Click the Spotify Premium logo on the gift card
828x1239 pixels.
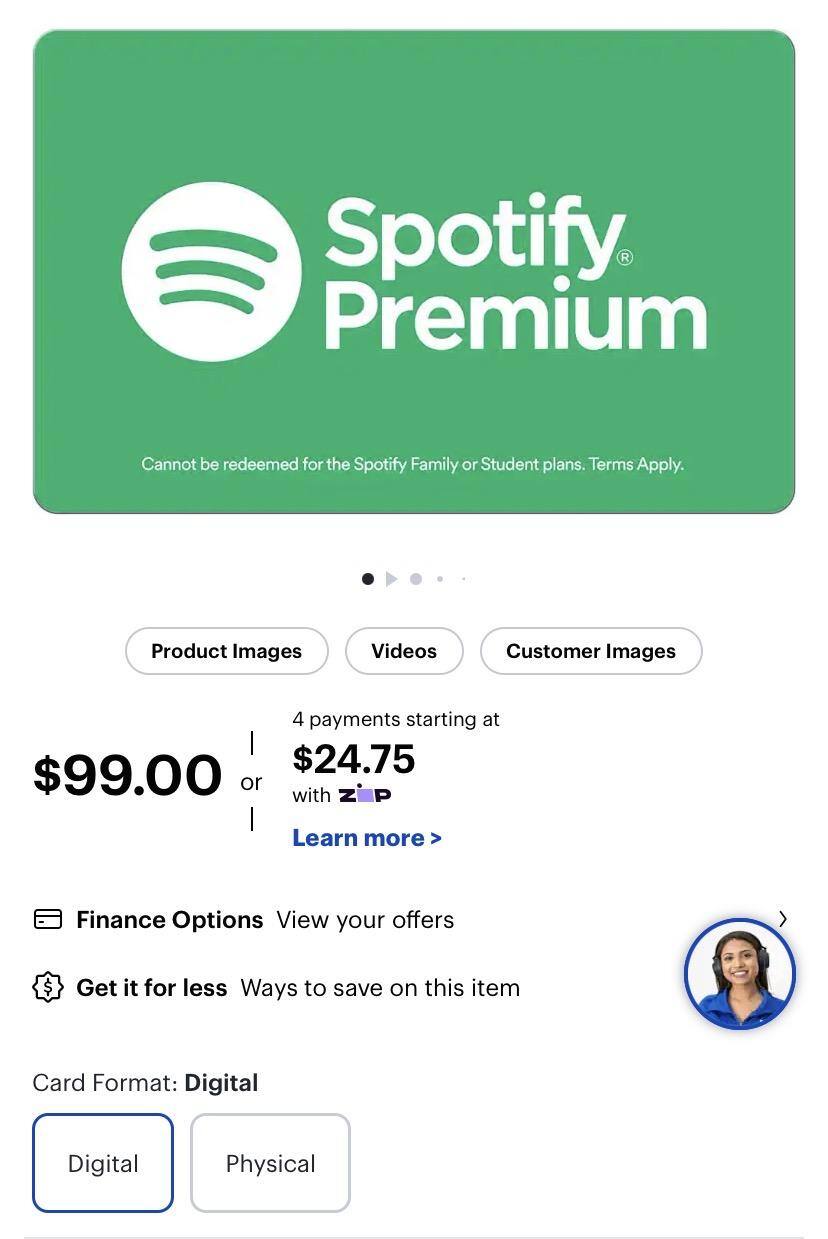(414, 270)
